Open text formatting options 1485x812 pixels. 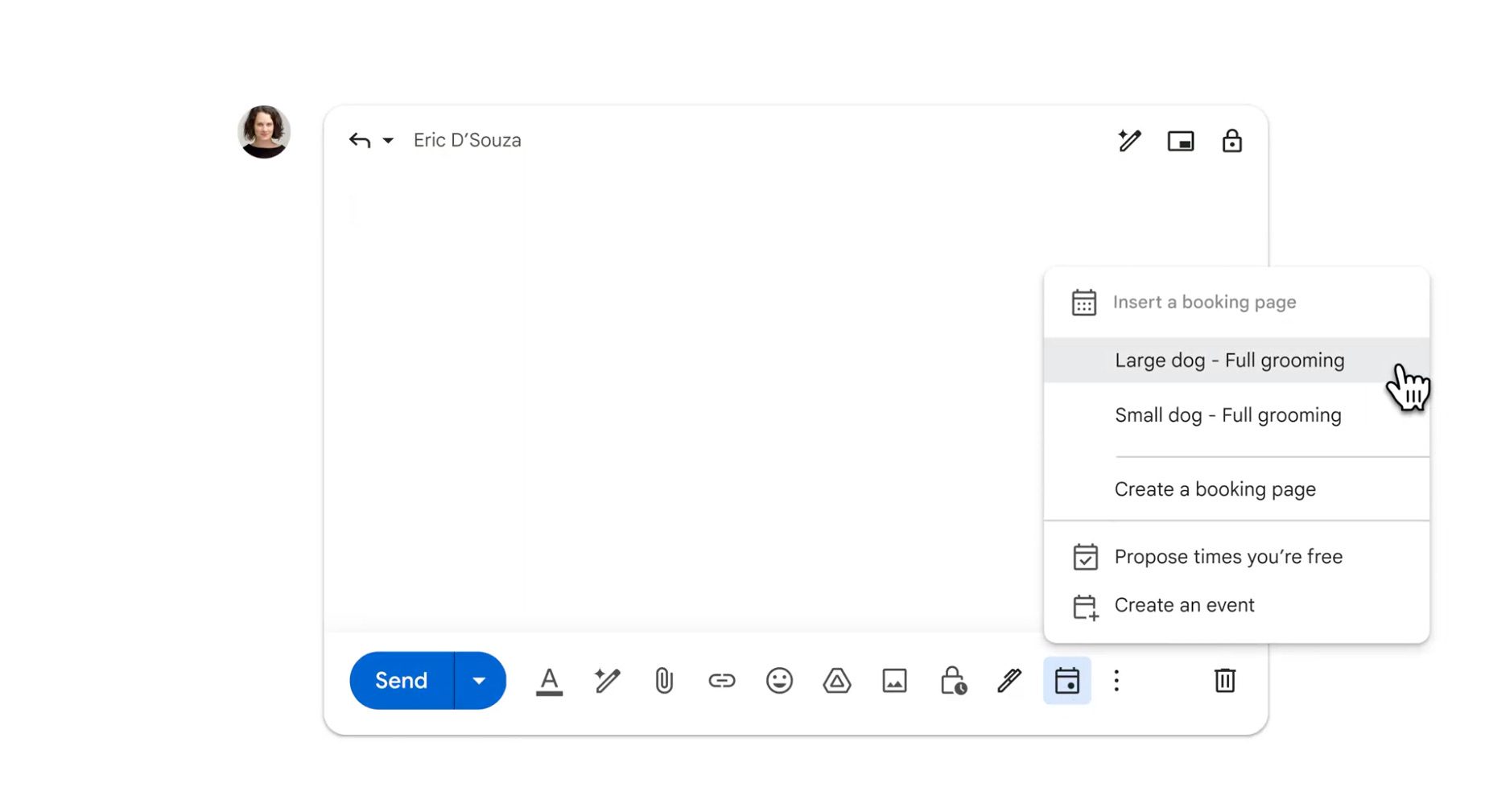pyautogui.click(x=549, y=681)
